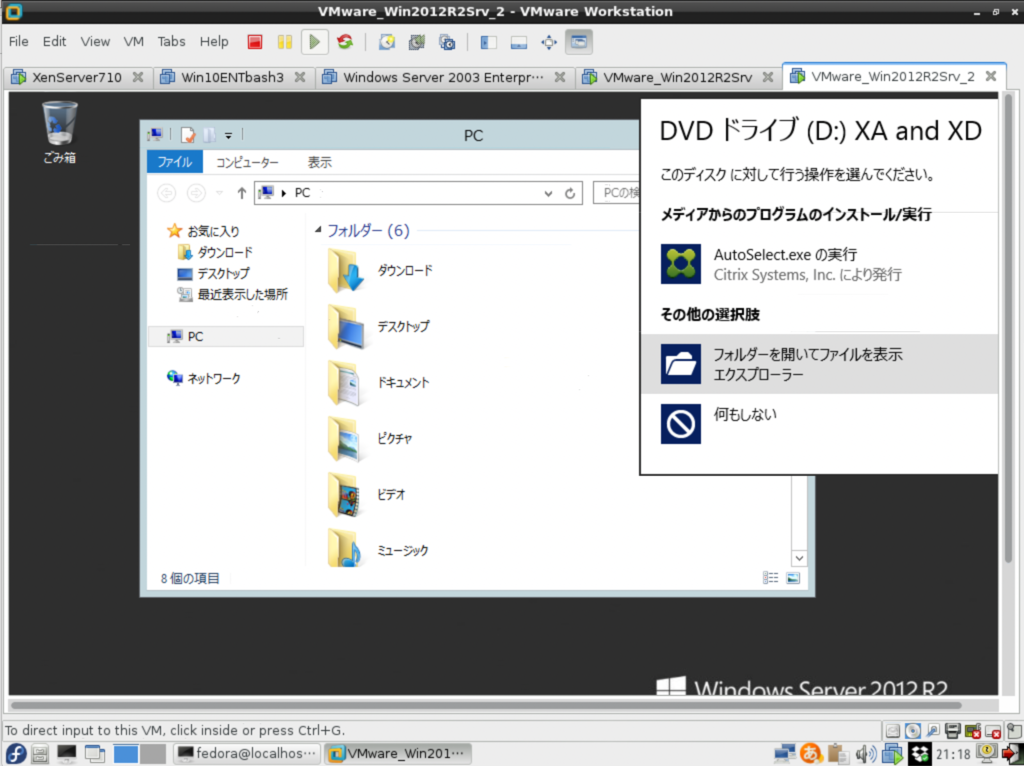Click the volume speaker tray icon
This screenshot has height=766, width=1024.
pos(866,754)
